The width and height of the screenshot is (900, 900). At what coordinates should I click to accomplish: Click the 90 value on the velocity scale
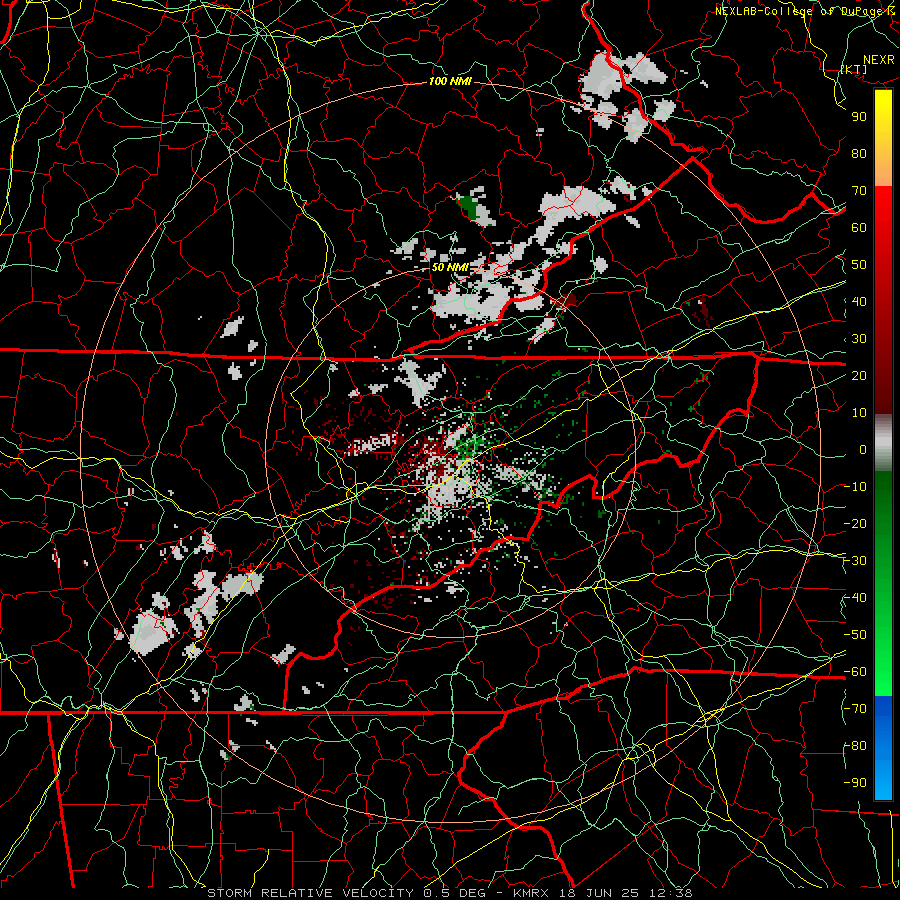(x=859, y=117)
